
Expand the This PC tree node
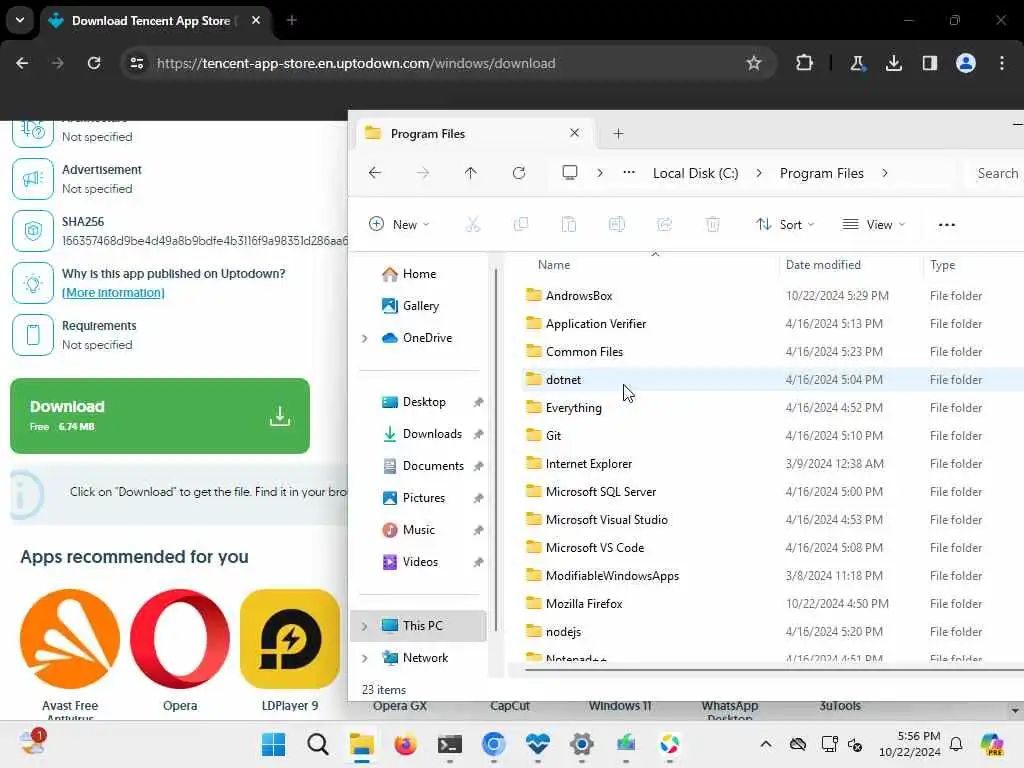tap(364, 626)
